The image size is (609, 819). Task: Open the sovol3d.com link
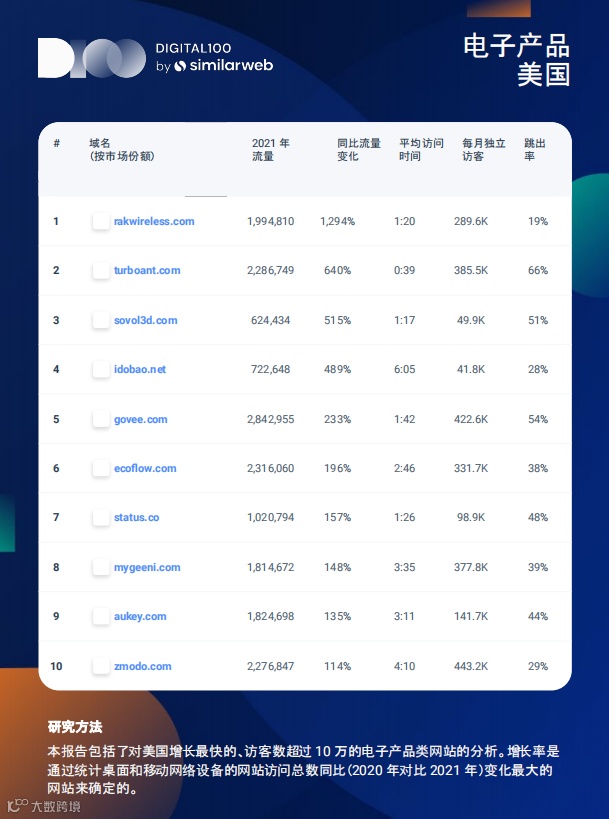tap(146, 320)
